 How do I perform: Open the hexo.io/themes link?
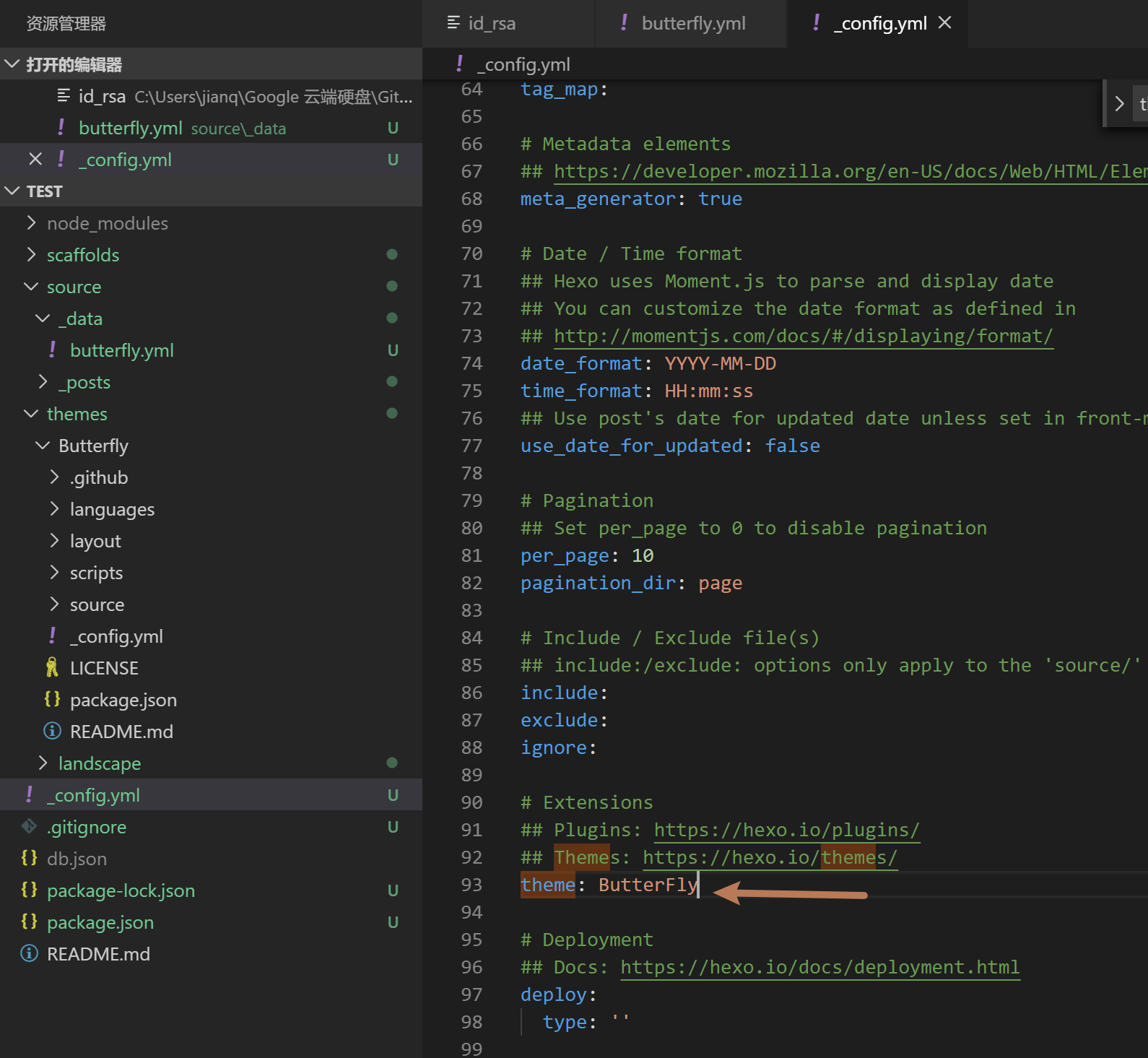(x=770, y=857)
